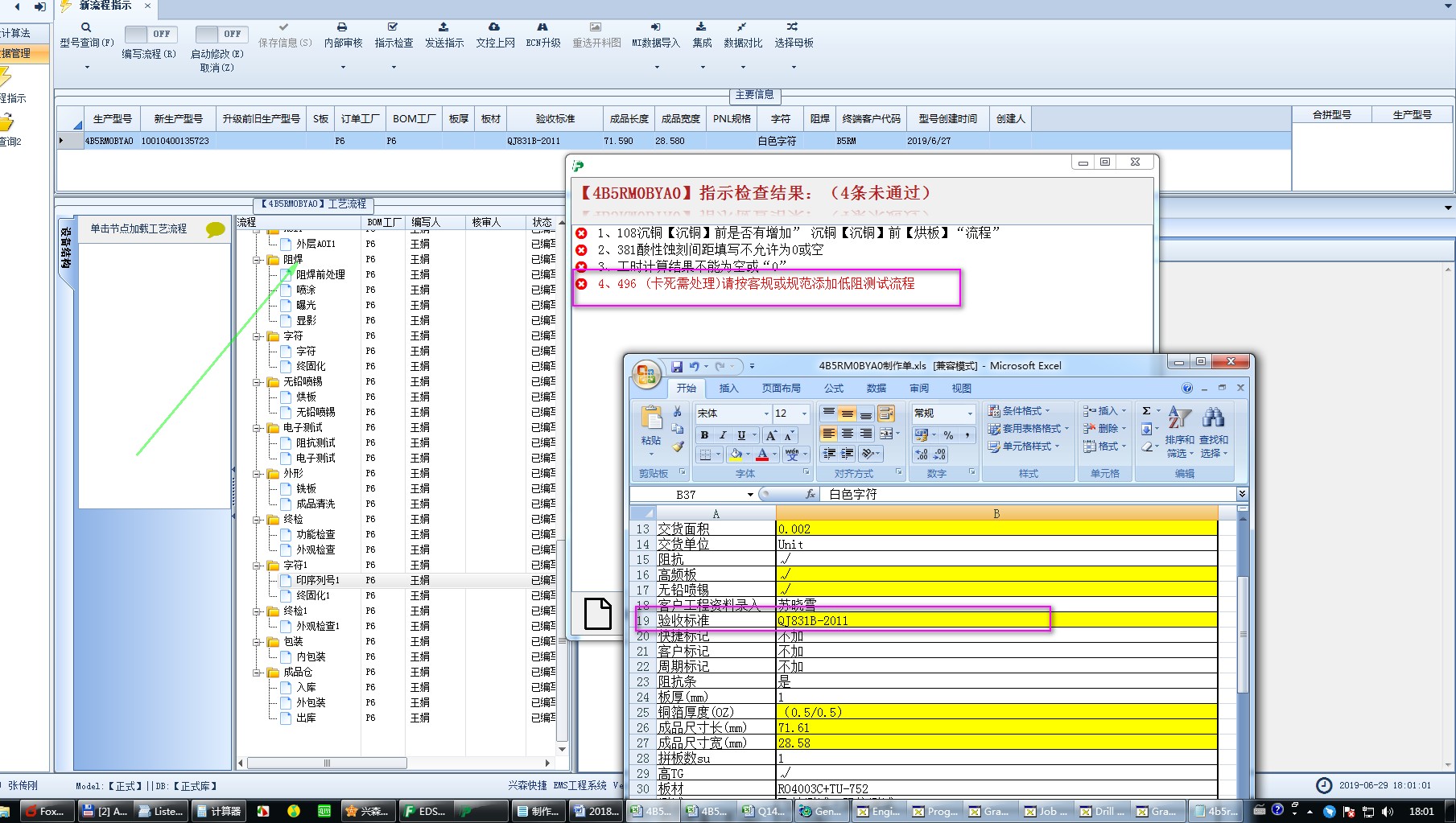Click the taskbar clock 18:01
1456x823 pixels.
[x=1421, y=811]
